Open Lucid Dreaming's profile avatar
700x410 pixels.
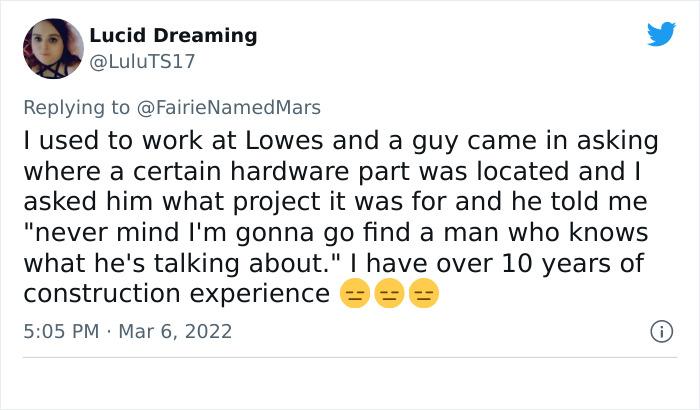(x=52, y=49)
